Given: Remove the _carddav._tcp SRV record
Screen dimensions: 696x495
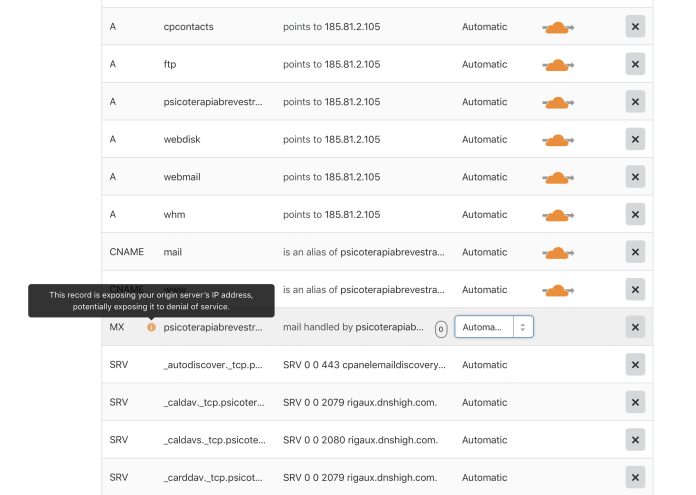Looking at the screenshot, I should 635,477.
